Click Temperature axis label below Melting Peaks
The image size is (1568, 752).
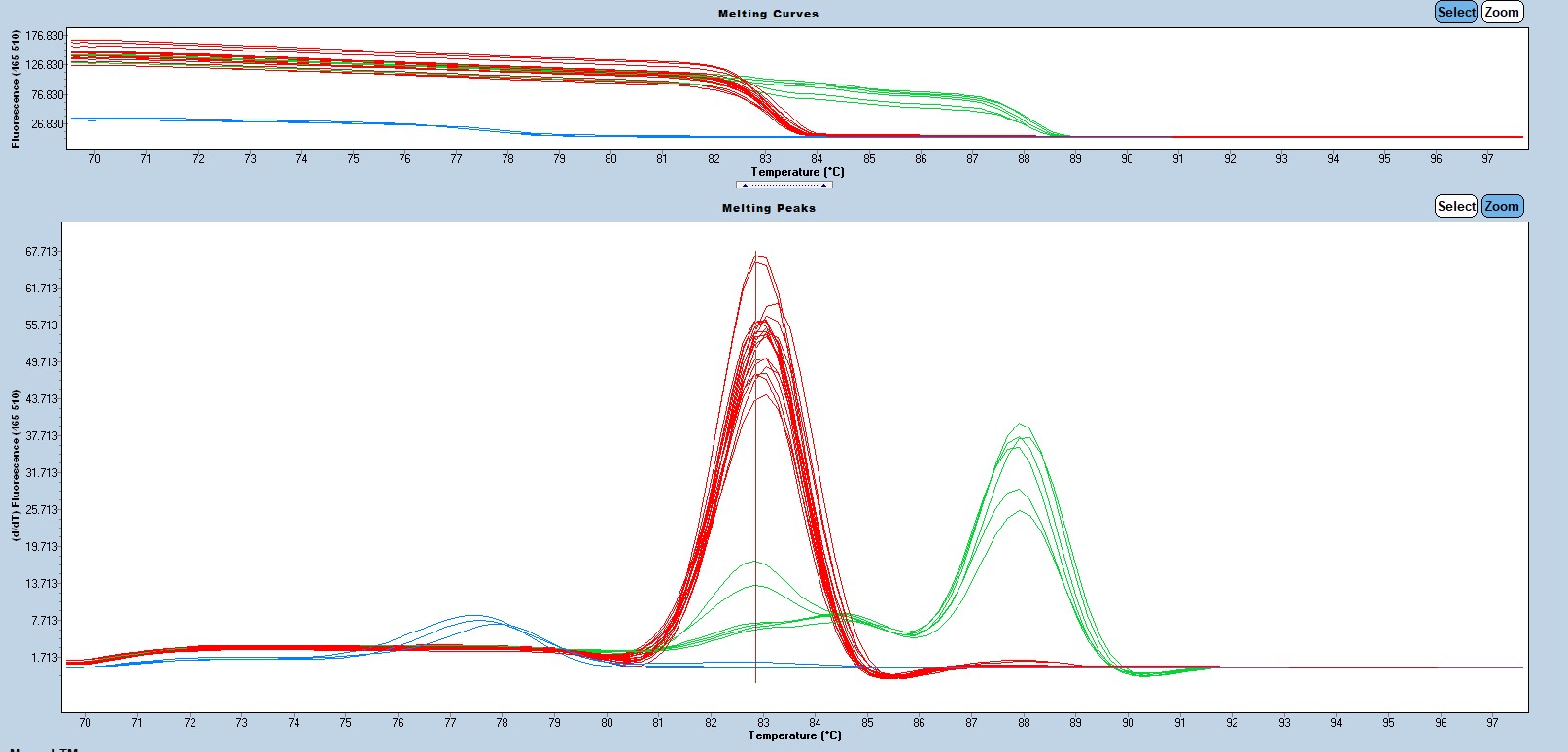click(794, 735)
